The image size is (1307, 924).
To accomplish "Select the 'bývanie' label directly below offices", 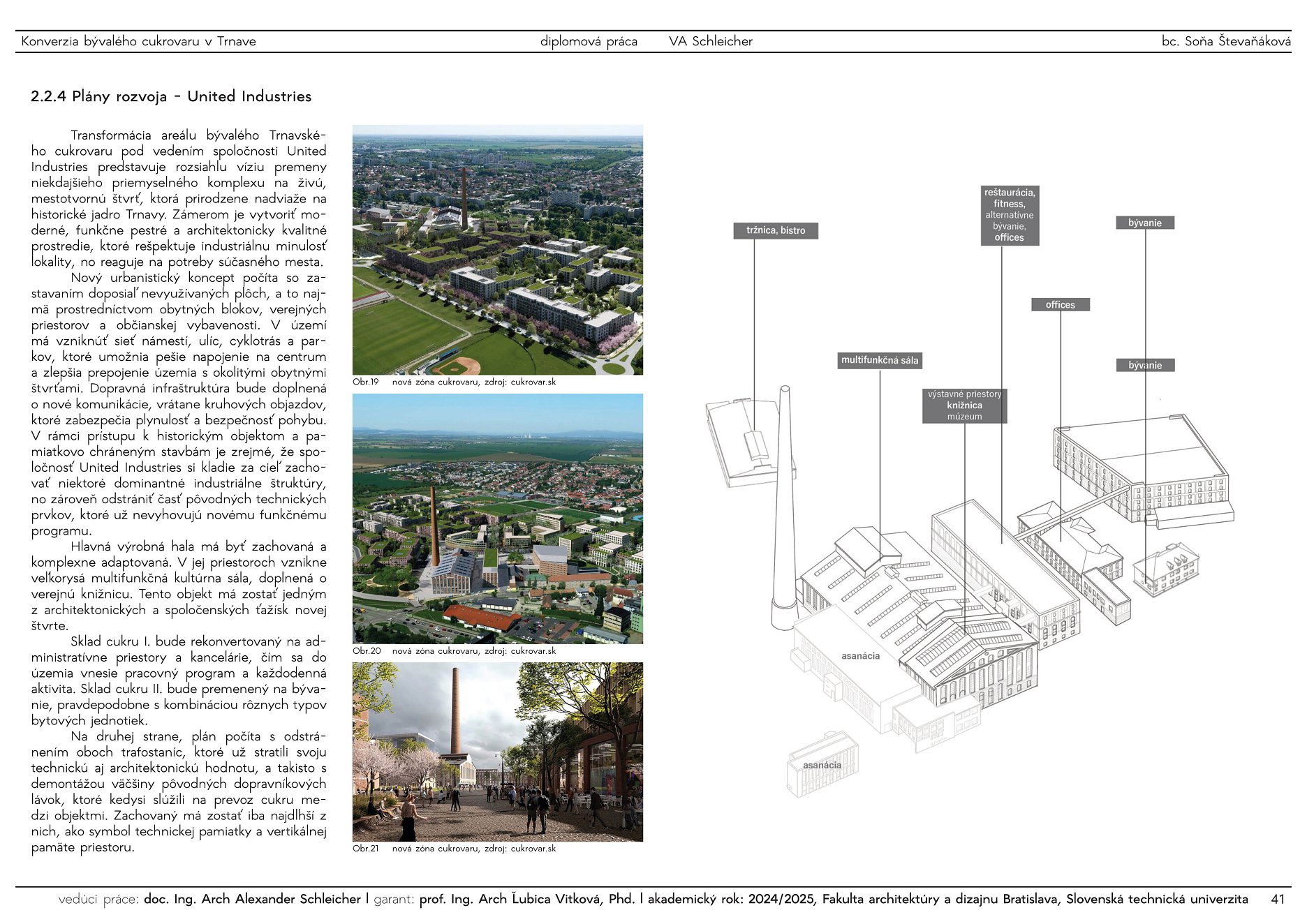I will [x=1144, y=365].
